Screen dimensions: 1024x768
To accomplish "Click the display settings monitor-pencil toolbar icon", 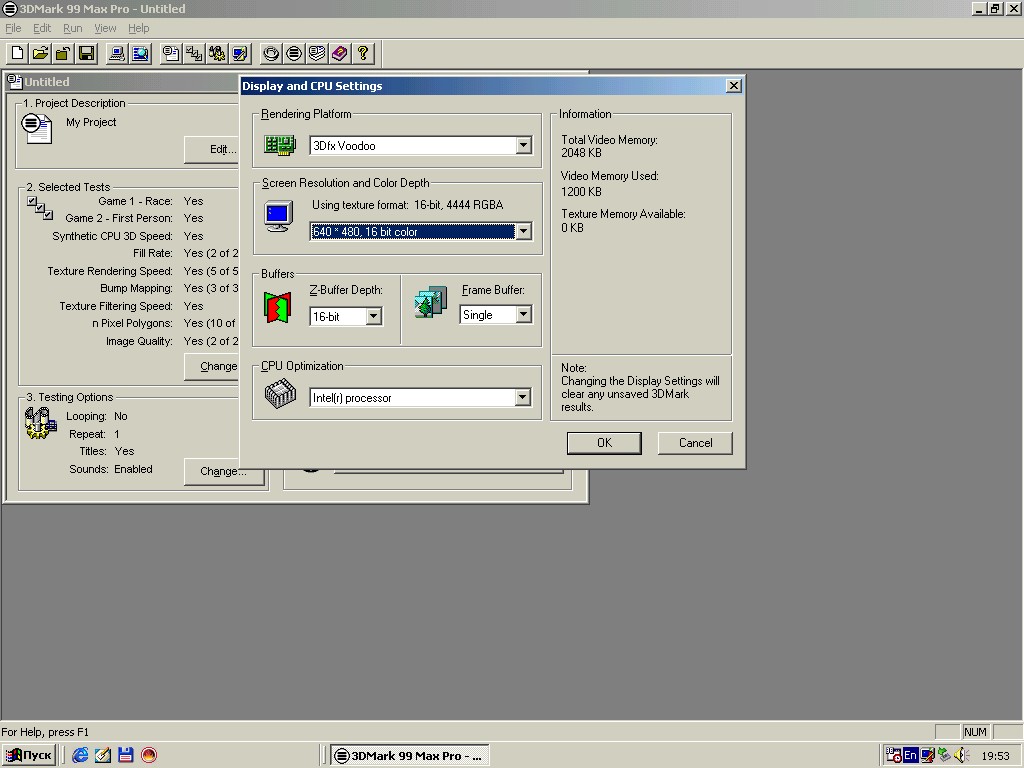I will tap(240, 54).
